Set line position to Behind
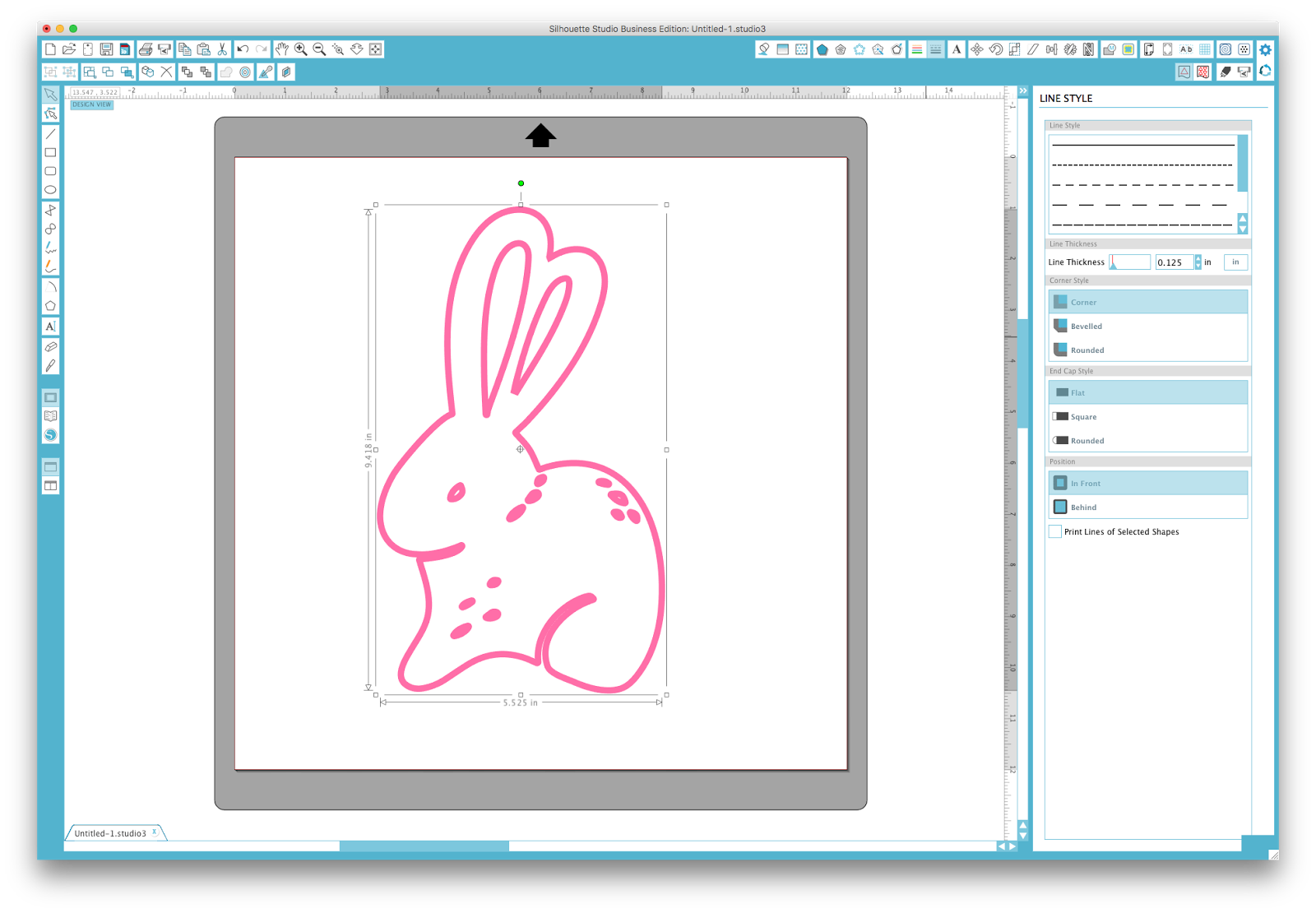The height and width of the screenshot is (913, 1316). click(x=1147, y=507)
